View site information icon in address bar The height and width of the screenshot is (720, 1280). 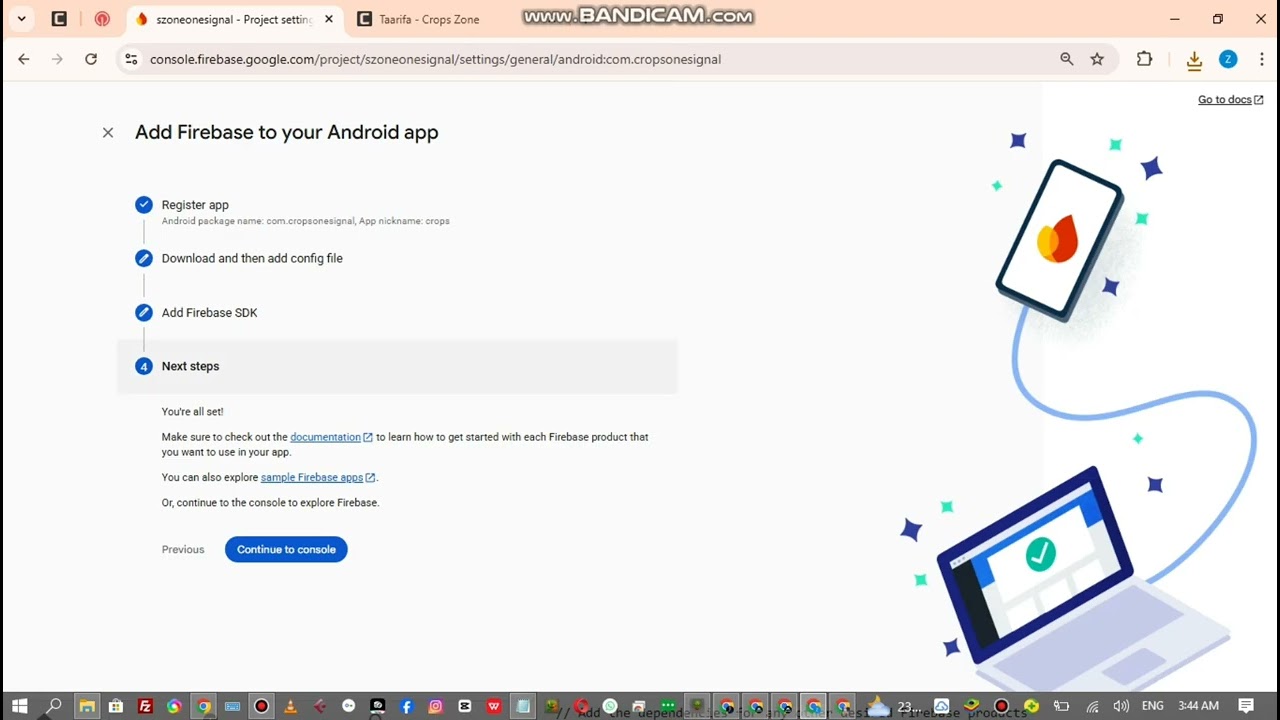(131, 59)
